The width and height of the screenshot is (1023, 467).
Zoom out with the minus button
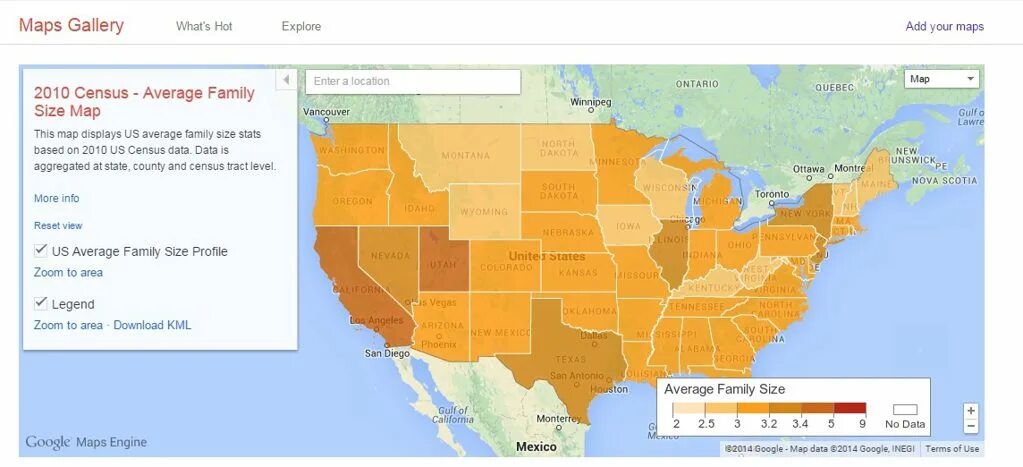click(x=971, y=426)
